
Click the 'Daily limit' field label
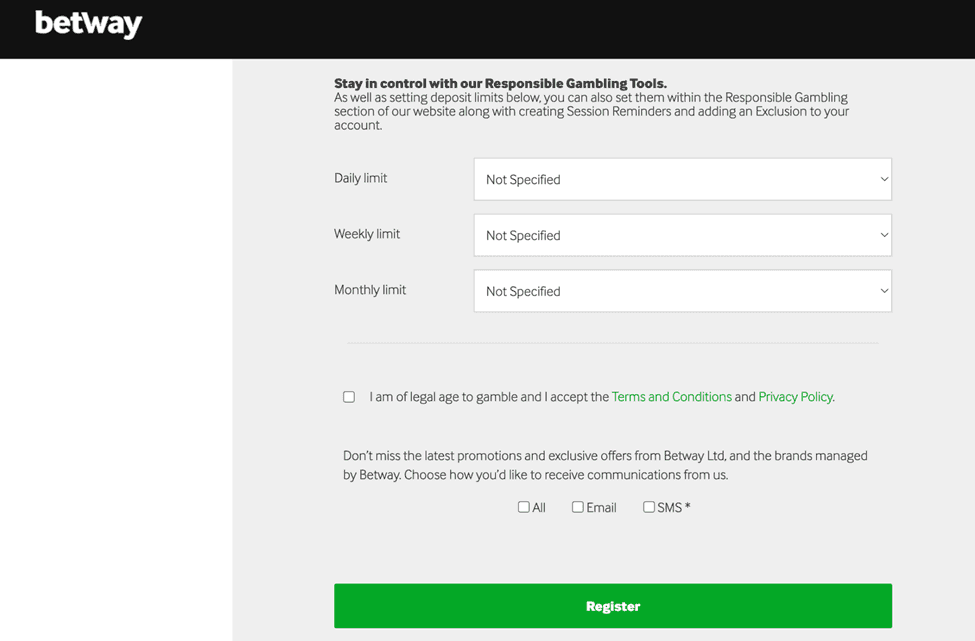(360, 178)
